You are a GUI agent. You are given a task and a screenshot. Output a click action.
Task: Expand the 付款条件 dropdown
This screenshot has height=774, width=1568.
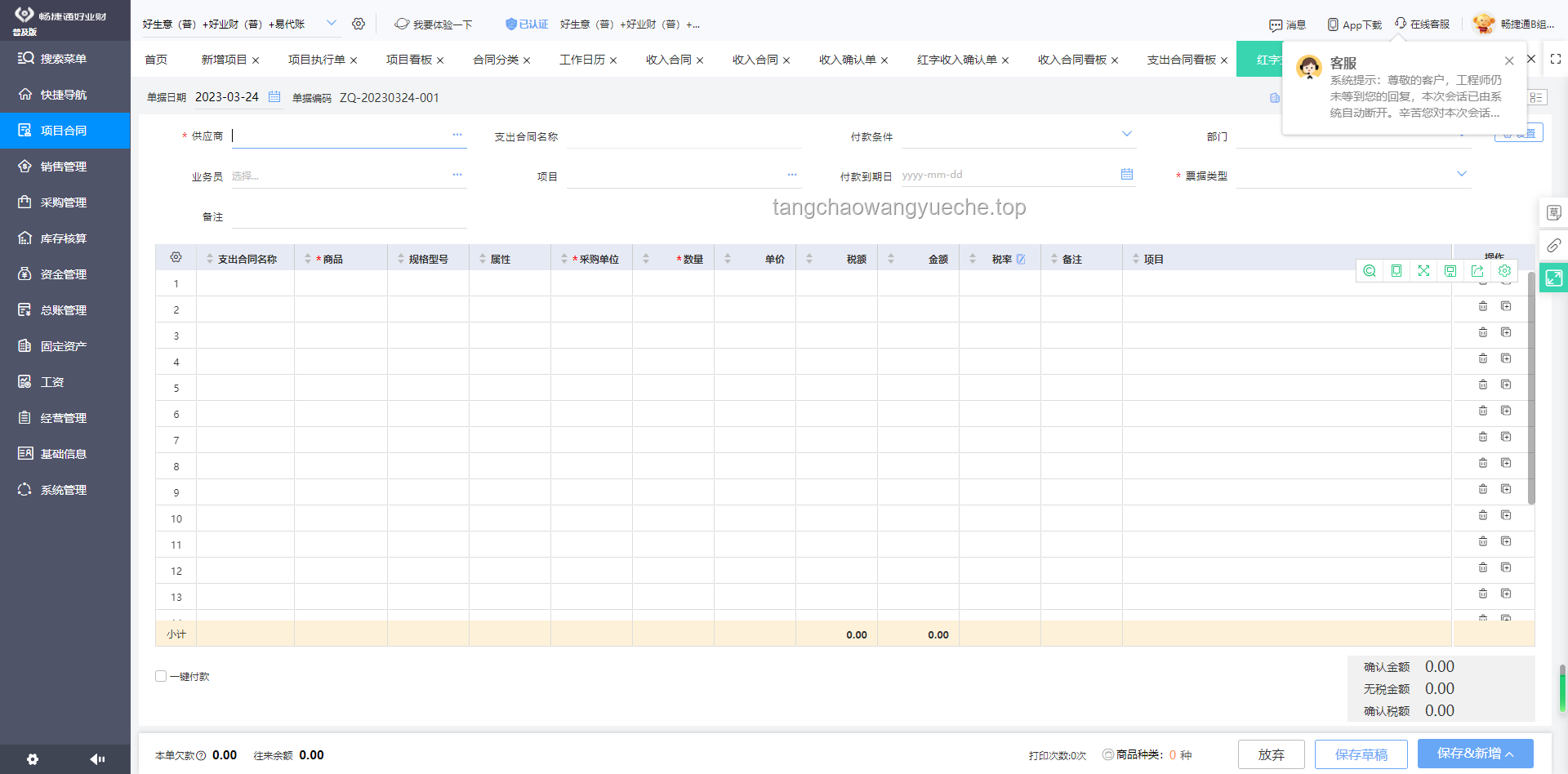1127,134
